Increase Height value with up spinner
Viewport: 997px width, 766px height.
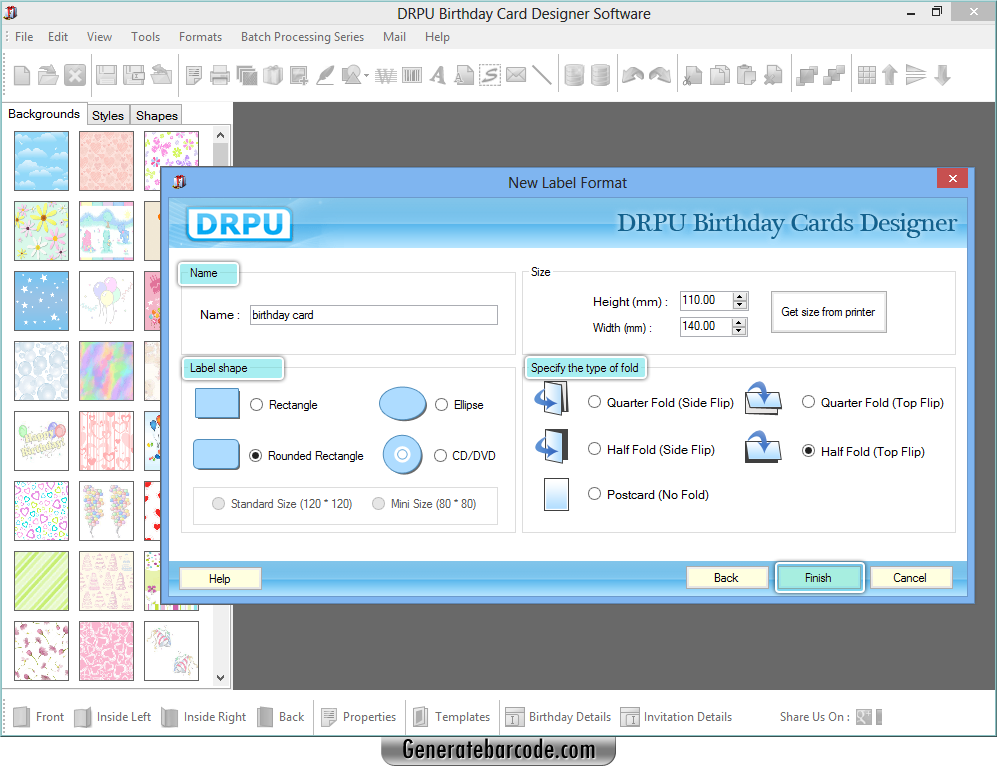(x=739, y=296)
